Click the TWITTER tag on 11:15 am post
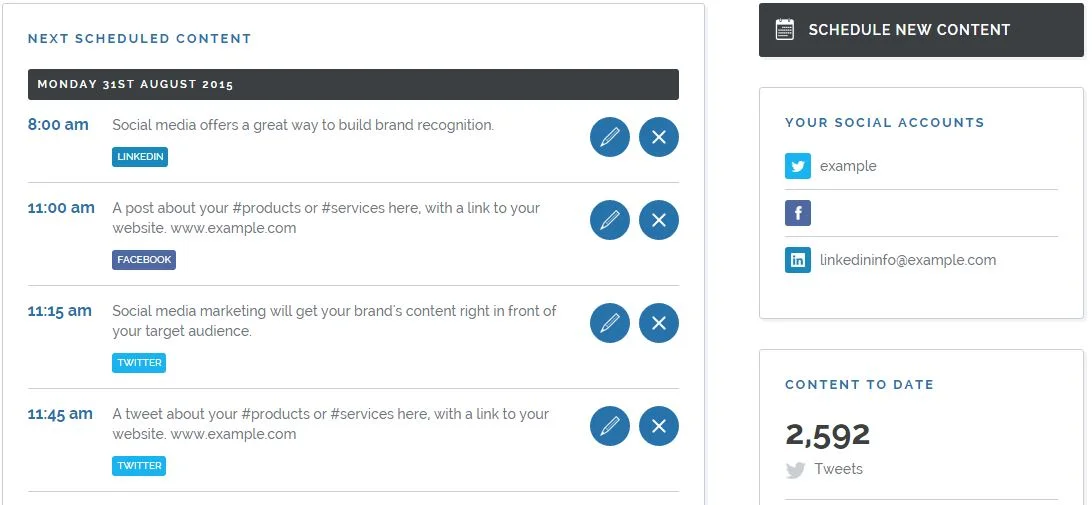The image size is (1092, 505). [139, 363]
